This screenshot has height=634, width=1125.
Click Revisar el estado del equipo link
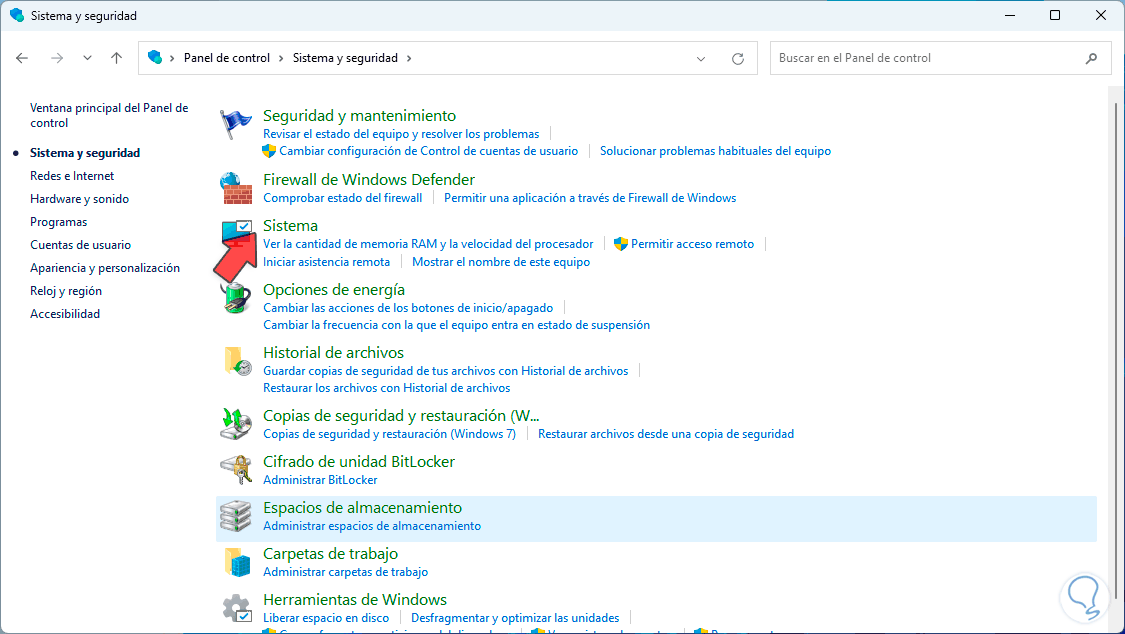click(401, 134)
